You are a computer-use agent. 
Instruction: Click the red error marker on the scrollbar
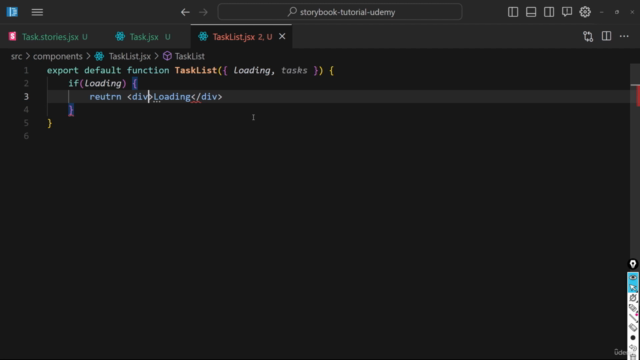637,96
